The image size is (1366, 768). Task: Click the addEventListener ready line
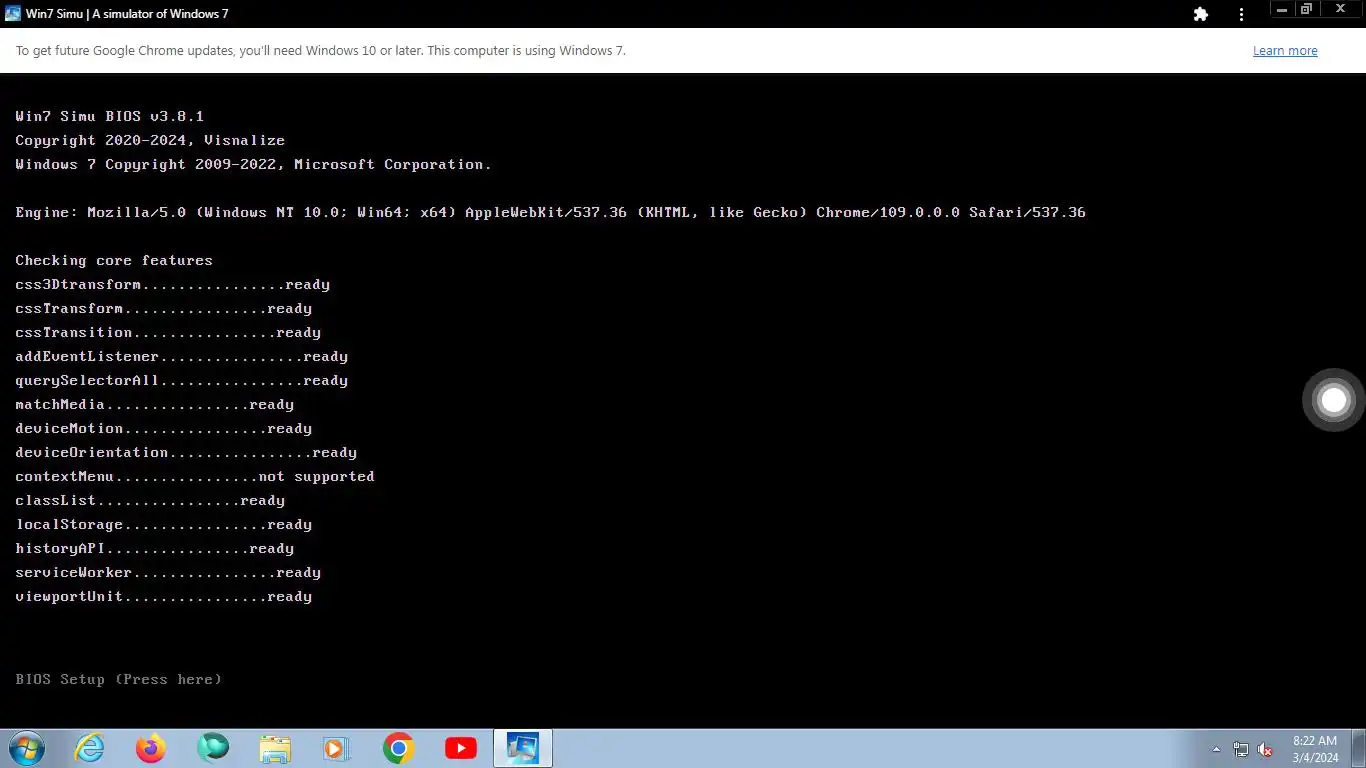click(181, 356)
